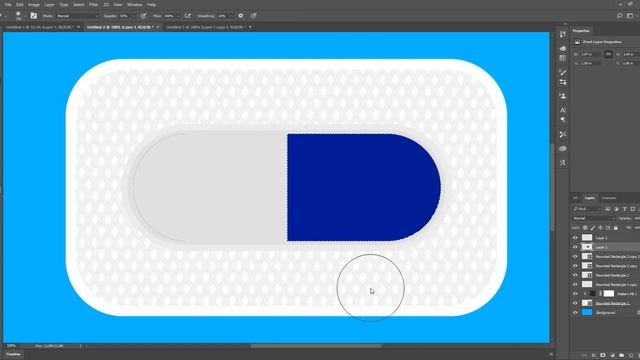Click the Timeline button at bottom left

click(13, 354)
